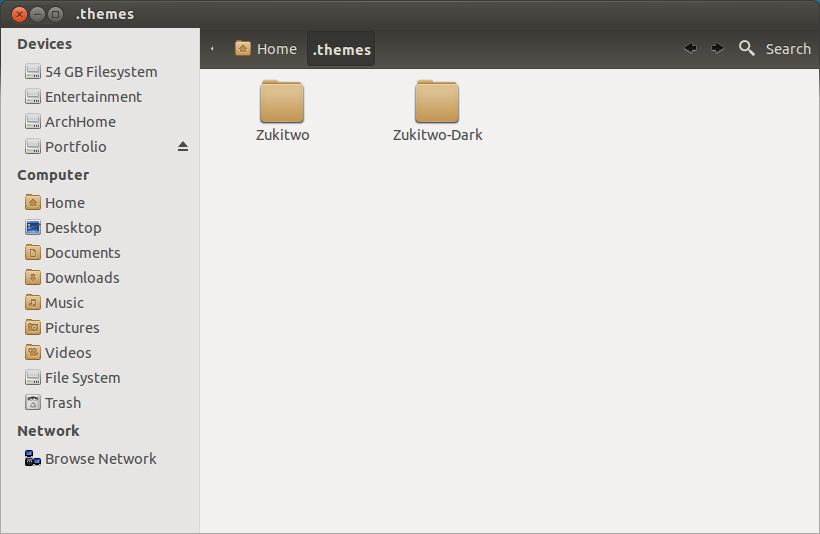This screenshot has width=820, height=534.
Task: Go to Home via path bar
Action: click(x=266, y=49)
